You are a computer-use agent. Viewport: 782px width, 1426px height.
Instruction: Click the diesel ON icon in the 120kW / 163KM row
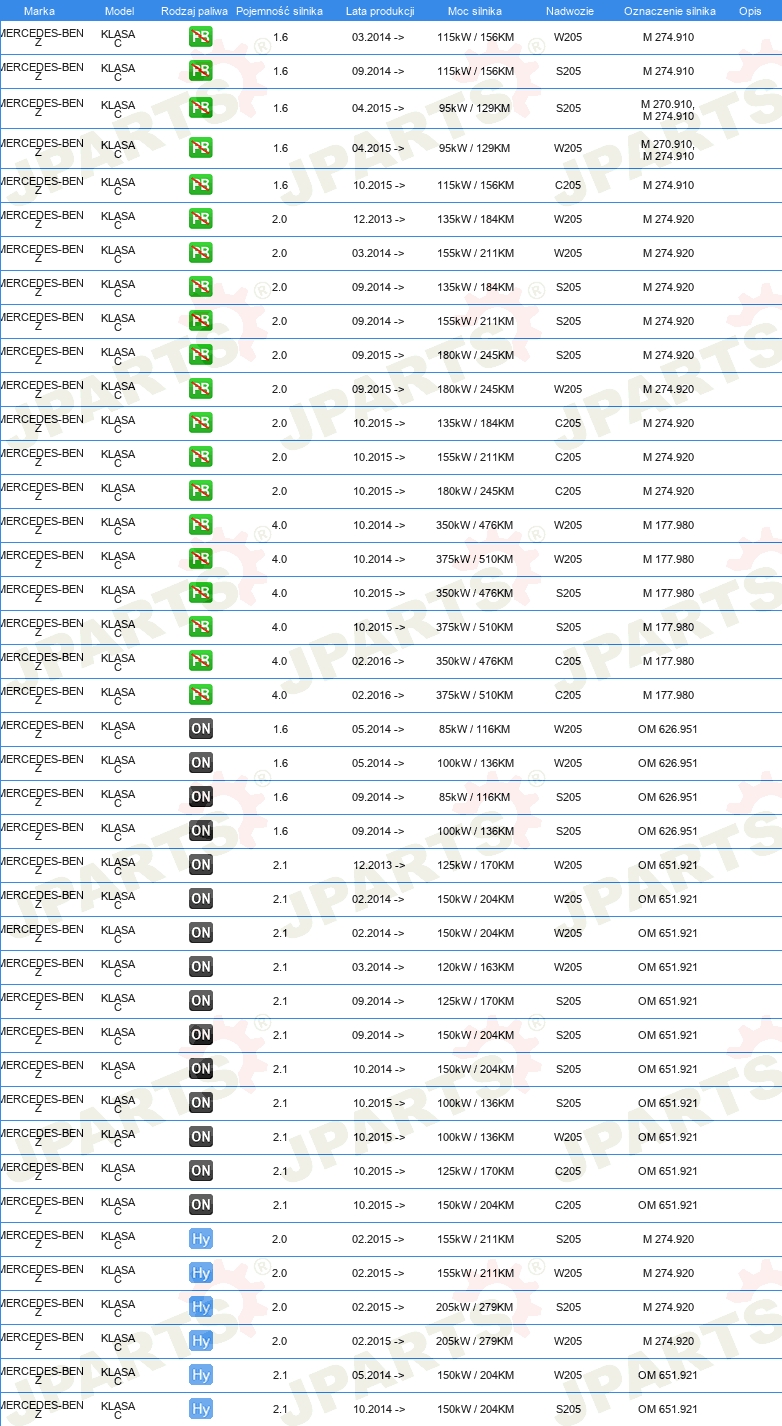tap(201, 967)
